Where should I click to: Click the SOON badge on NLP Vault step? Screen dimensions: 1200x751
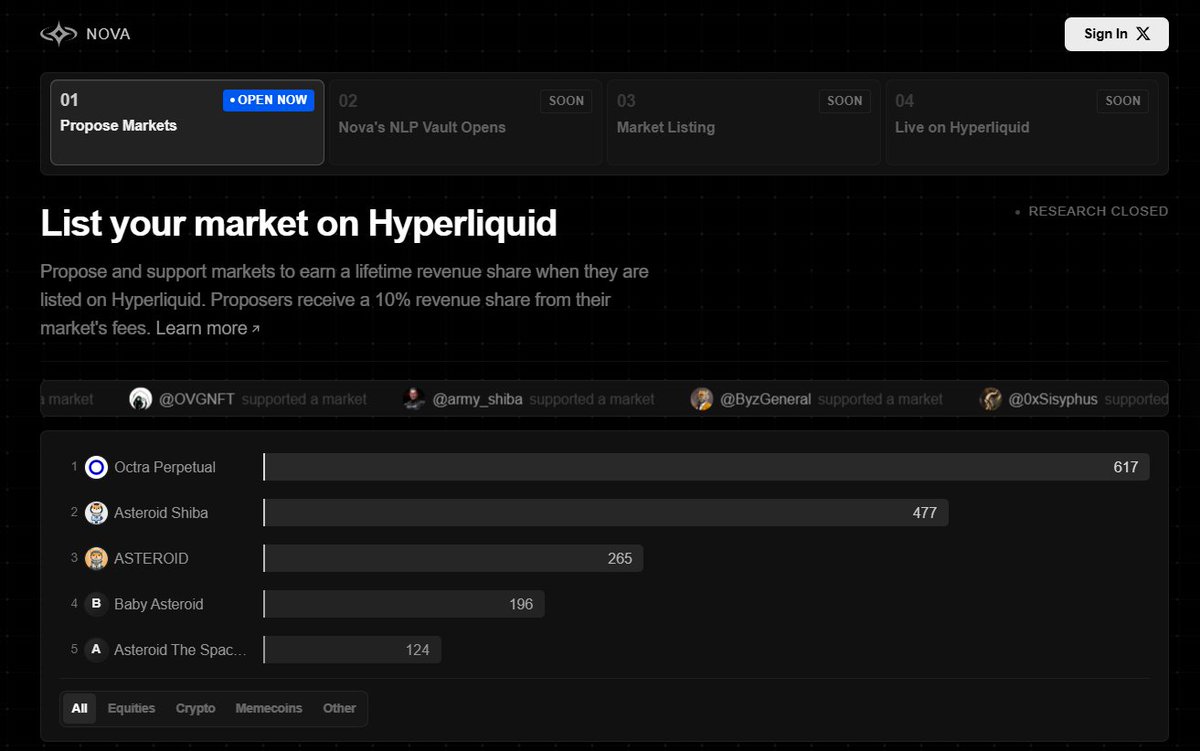566,101
